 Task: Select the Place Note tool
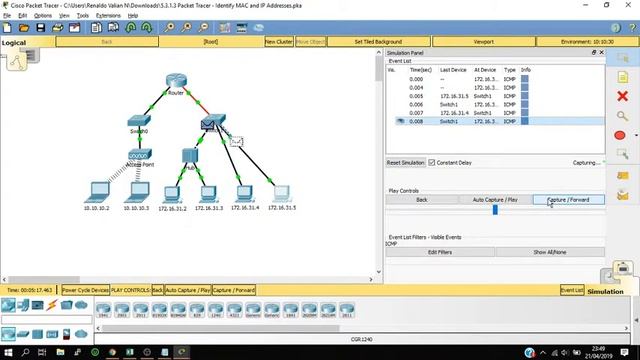622,77
